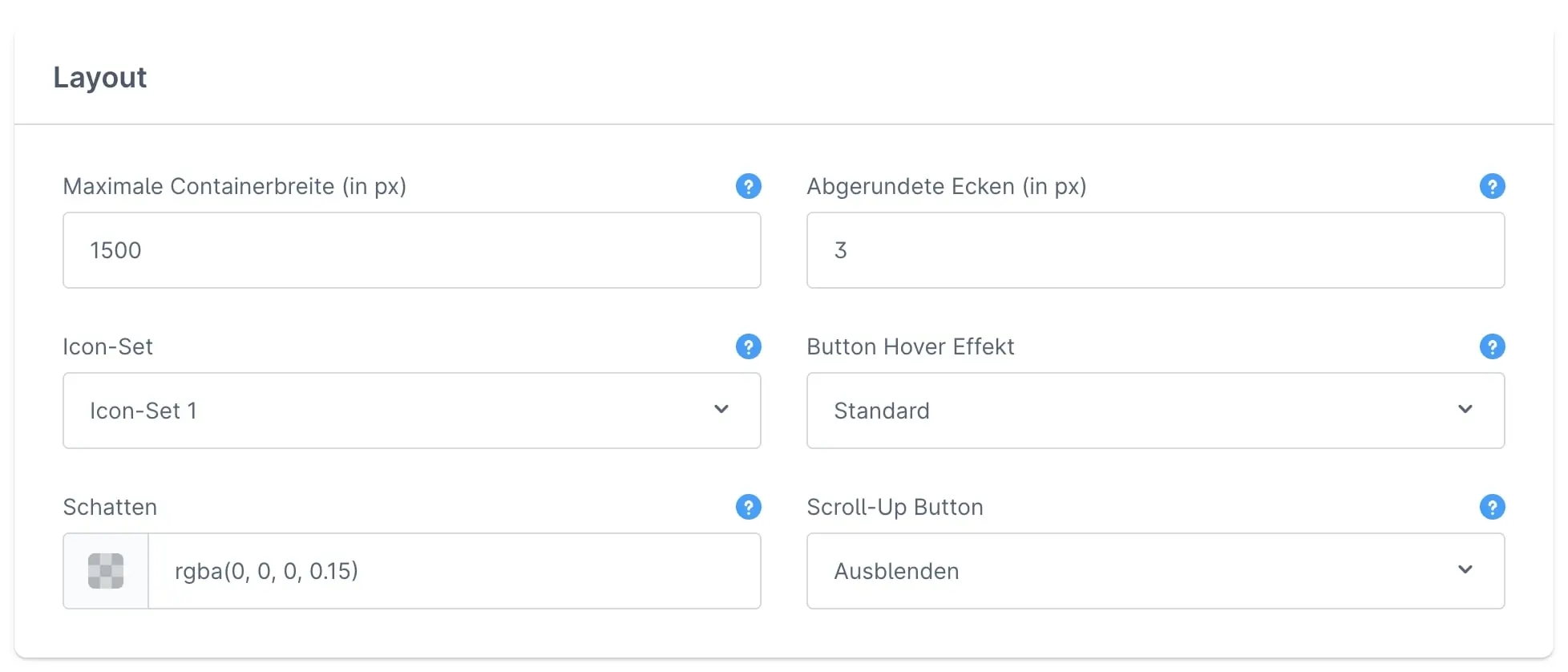View help for Button Hover Effekt
The height and width of the screenshot is (672, 1568).
click(1492, 346)
